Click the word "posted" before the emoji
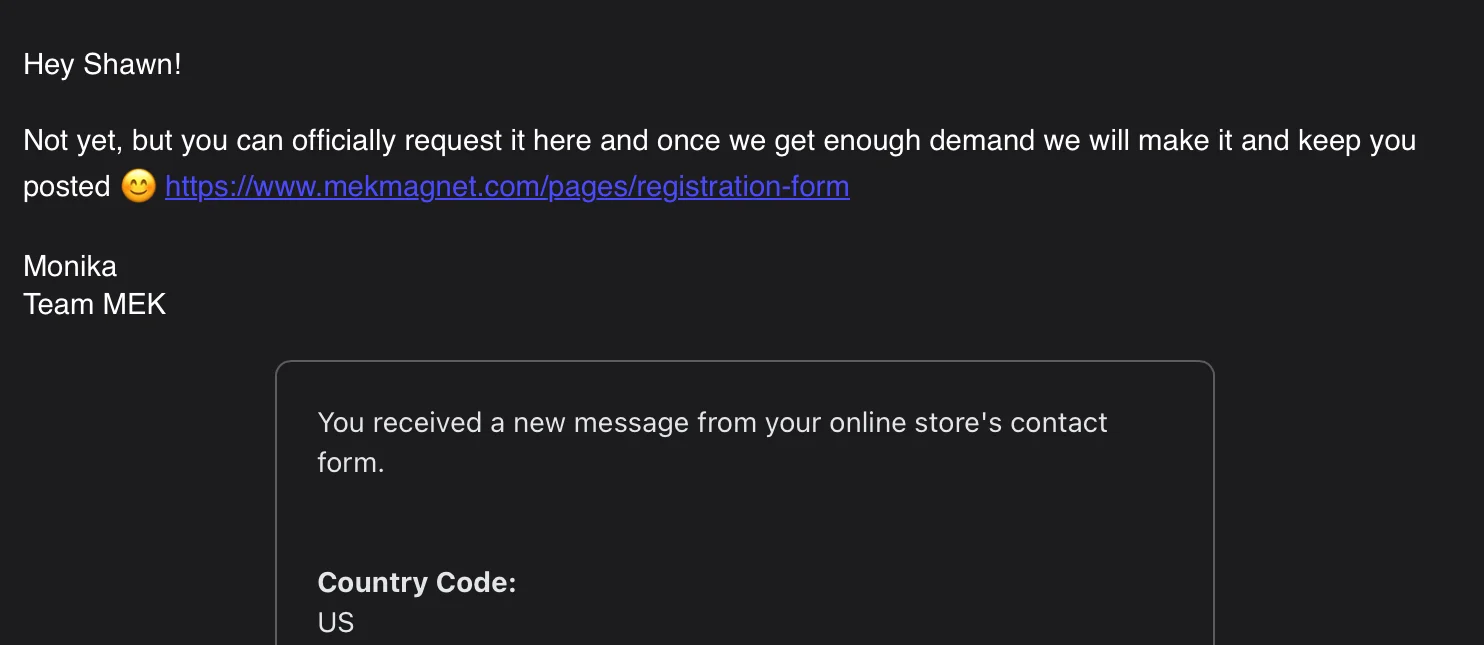1484x645 pixels. (x=67, y=187)
